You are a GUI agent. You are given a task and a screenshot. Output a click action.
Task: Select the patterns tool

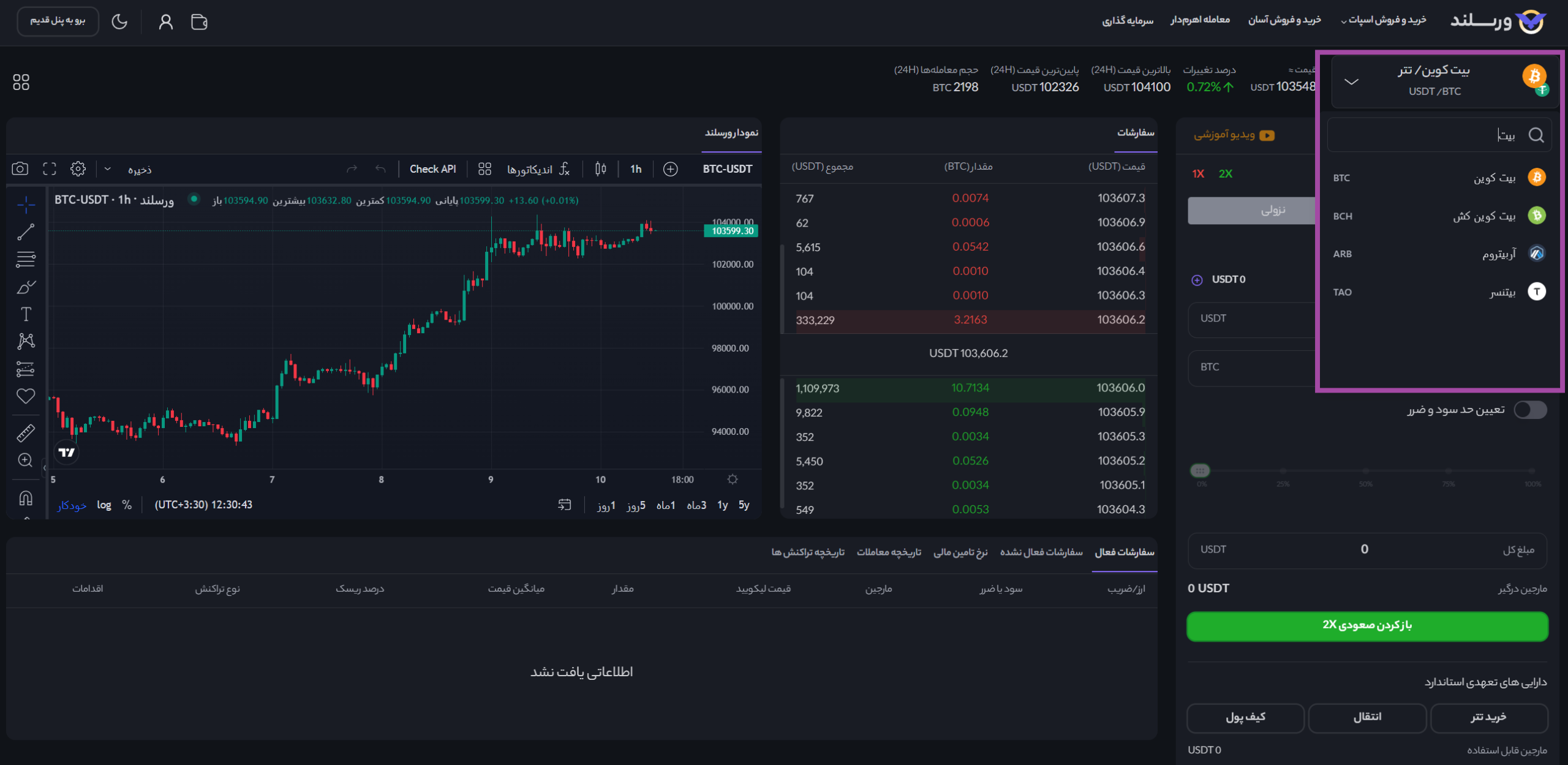[x=26, y=341]
